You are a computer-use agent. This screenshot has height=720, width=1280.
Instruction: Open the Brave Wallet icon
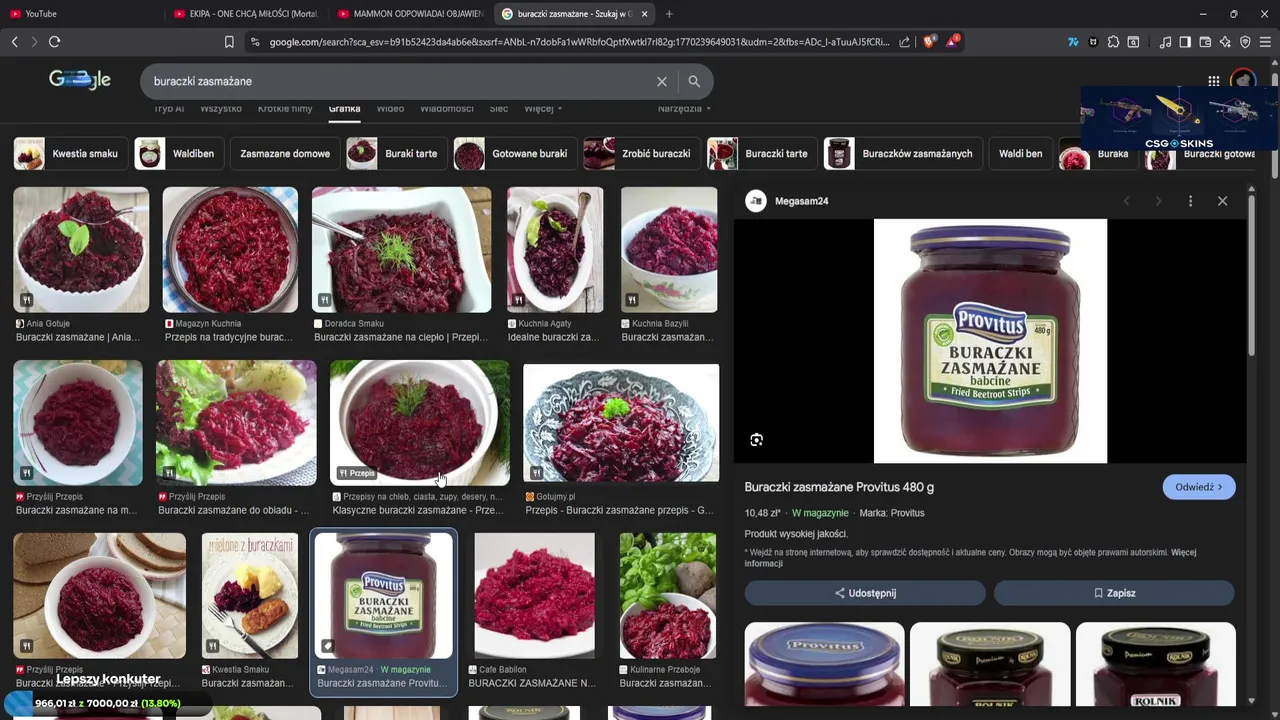[1205, 42]
